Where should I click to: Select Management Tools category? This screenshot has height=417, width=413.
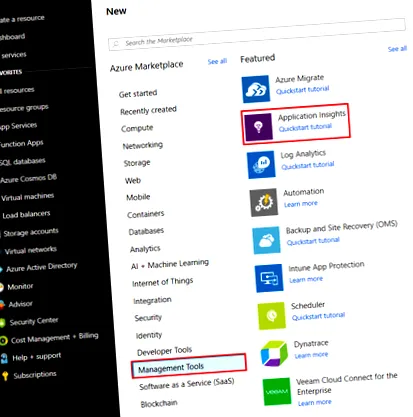[189, 366]
